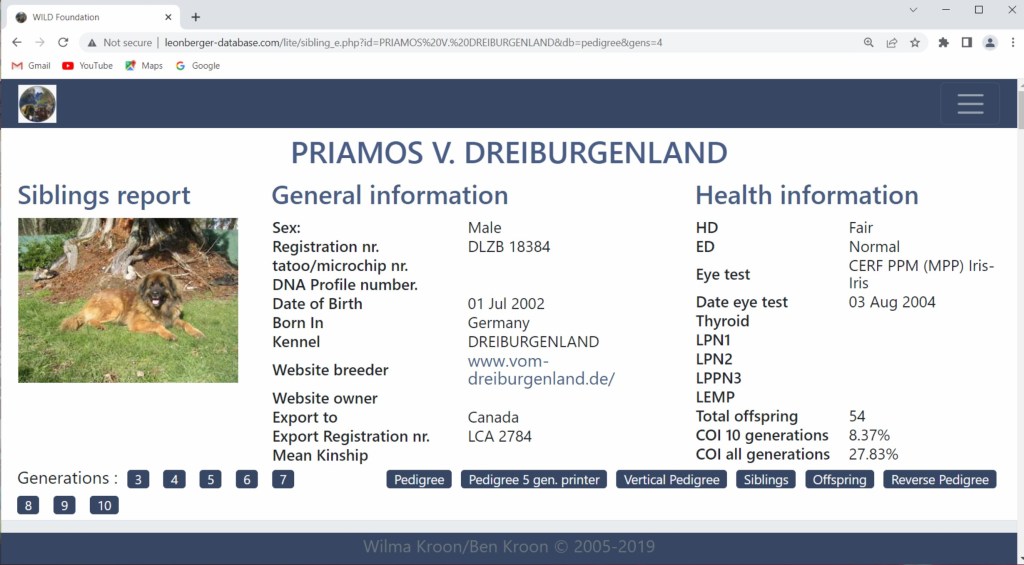Open the zoom magnifier icon in address bar
The image size is (1024, 565).
869,42
